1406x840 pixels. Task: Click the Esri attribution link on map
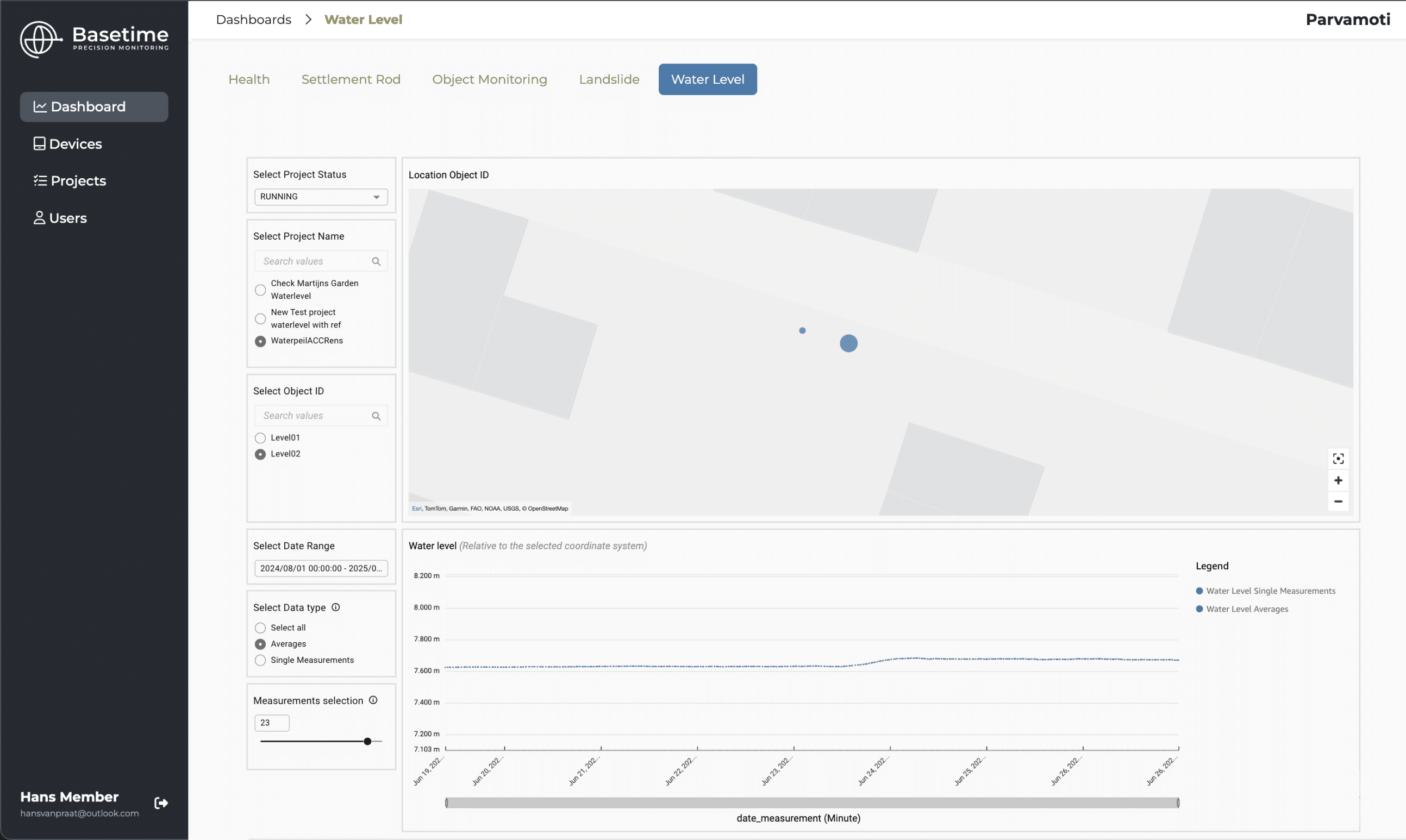417,509
